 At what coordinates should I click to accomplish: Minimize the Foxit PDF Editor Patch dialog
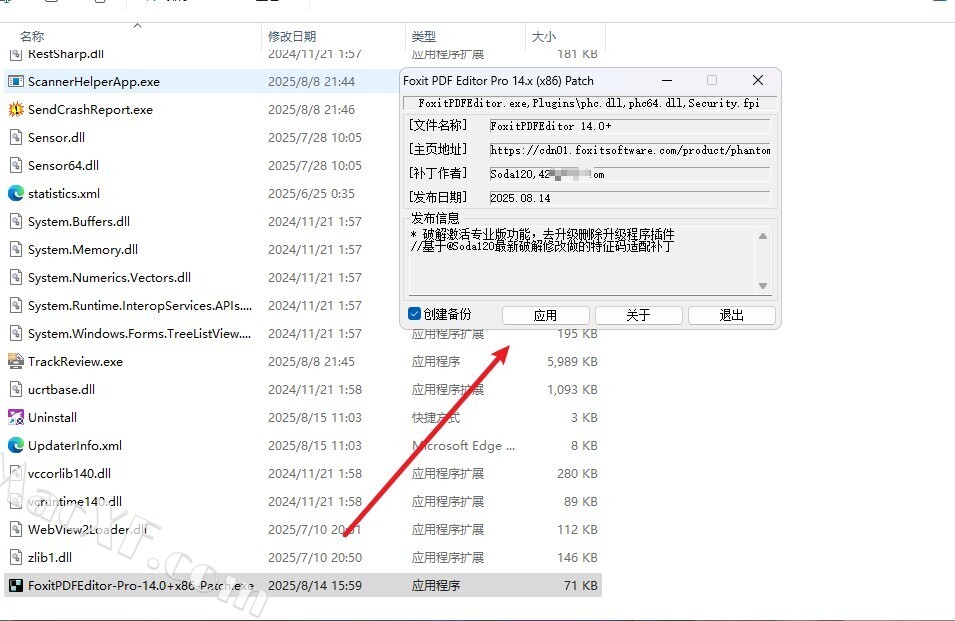tap(668, 80)
